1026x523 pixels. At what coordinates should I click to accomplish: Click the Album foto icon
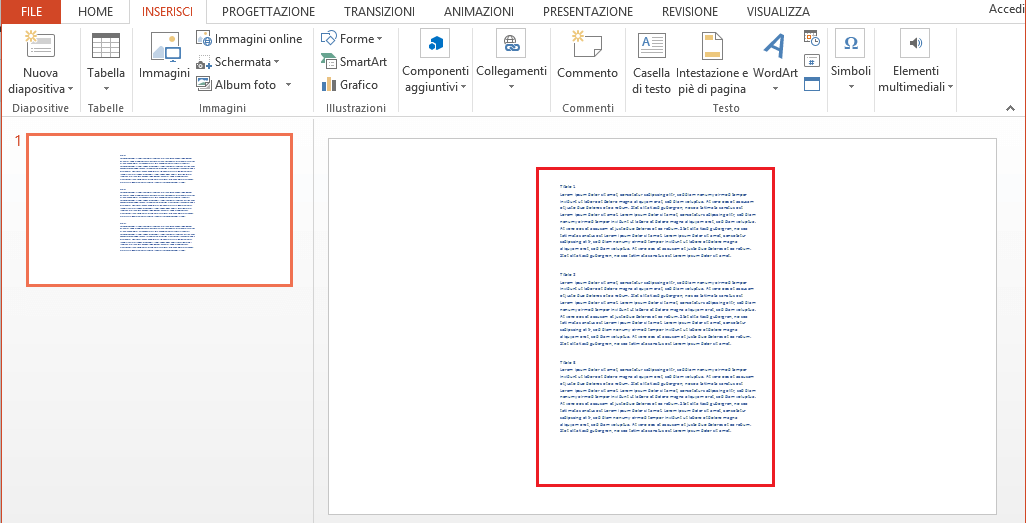point(203,84)
